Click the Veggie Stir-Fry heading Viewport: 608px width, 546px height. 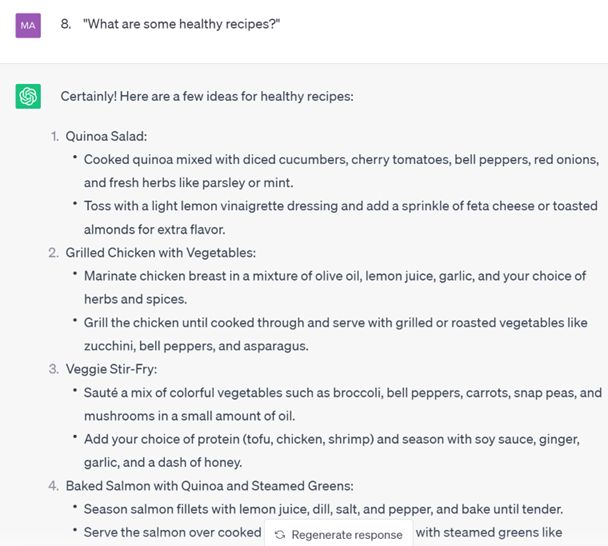111,369
